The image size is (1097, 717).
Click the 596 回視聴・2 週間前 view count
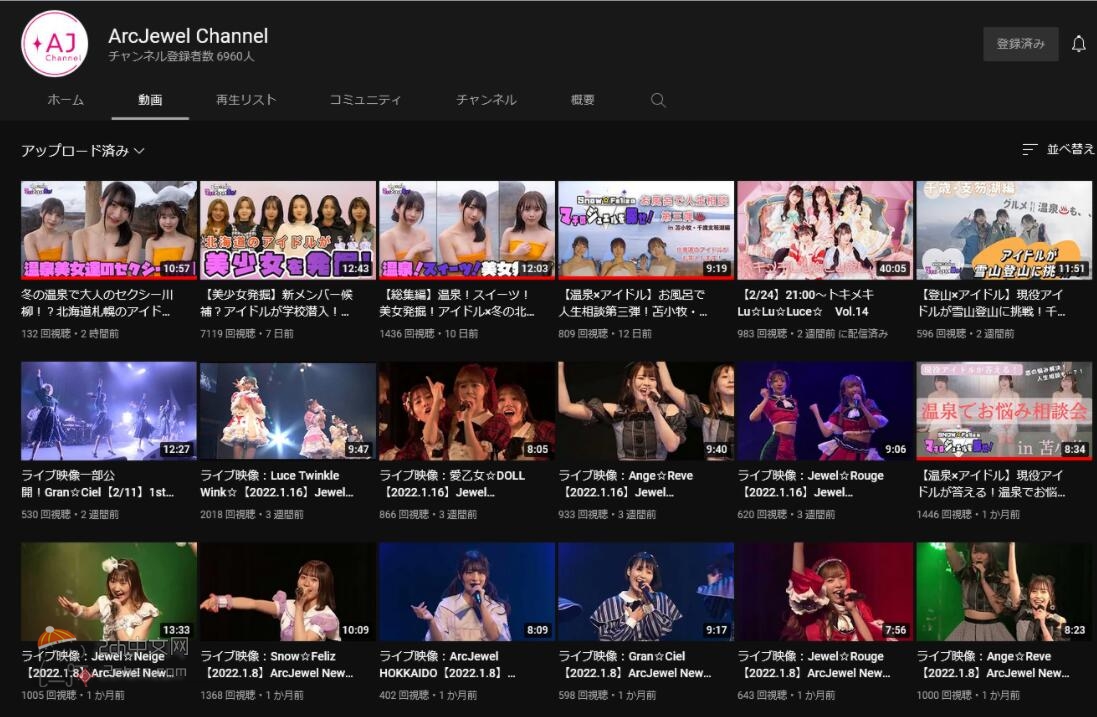965,334
